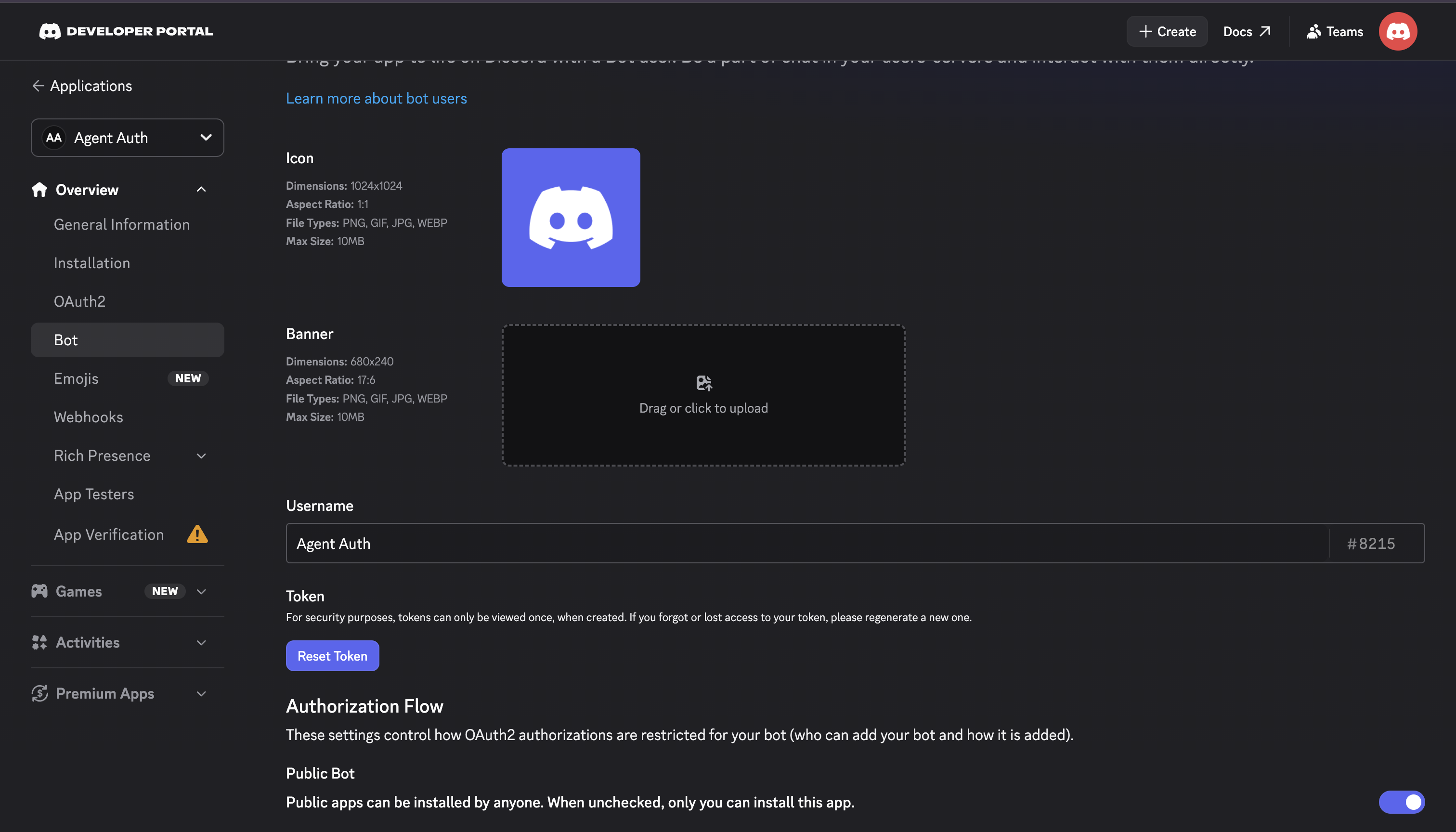Open the Agent Auth application dropdown

coord(128,138)
